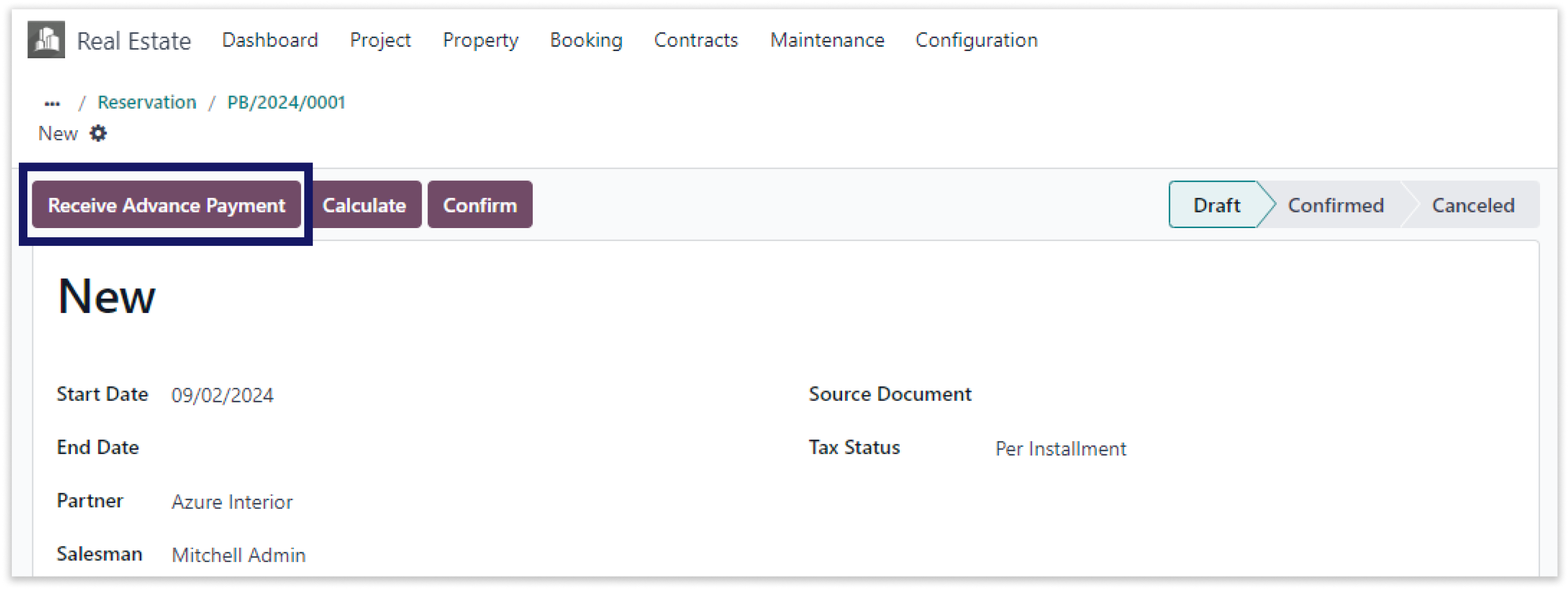Open the Salesman field Mitchell Admin
Image resolution: width=1568 pixels, height=589 pixels.
point(238,555)
